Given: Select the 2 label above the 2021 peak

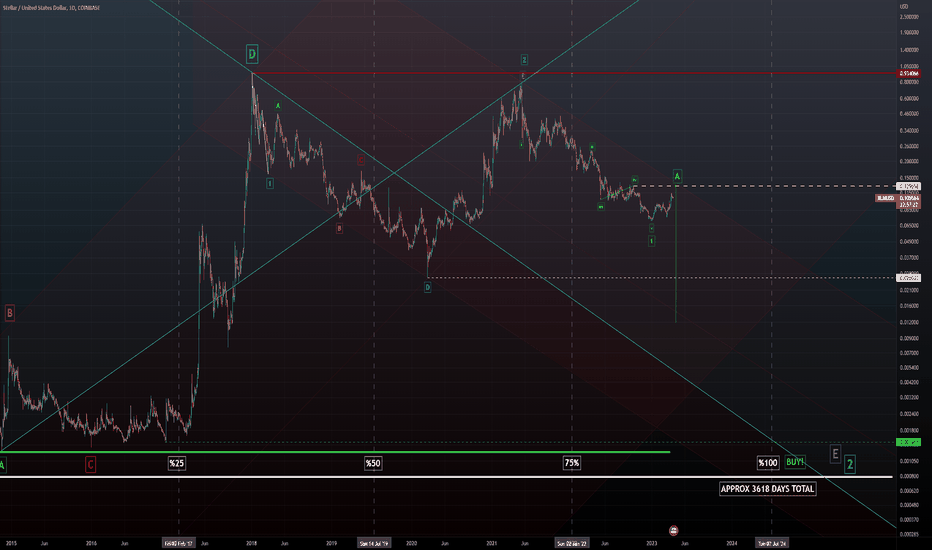Looking at the screenshot, I should (x=524, y=59).
